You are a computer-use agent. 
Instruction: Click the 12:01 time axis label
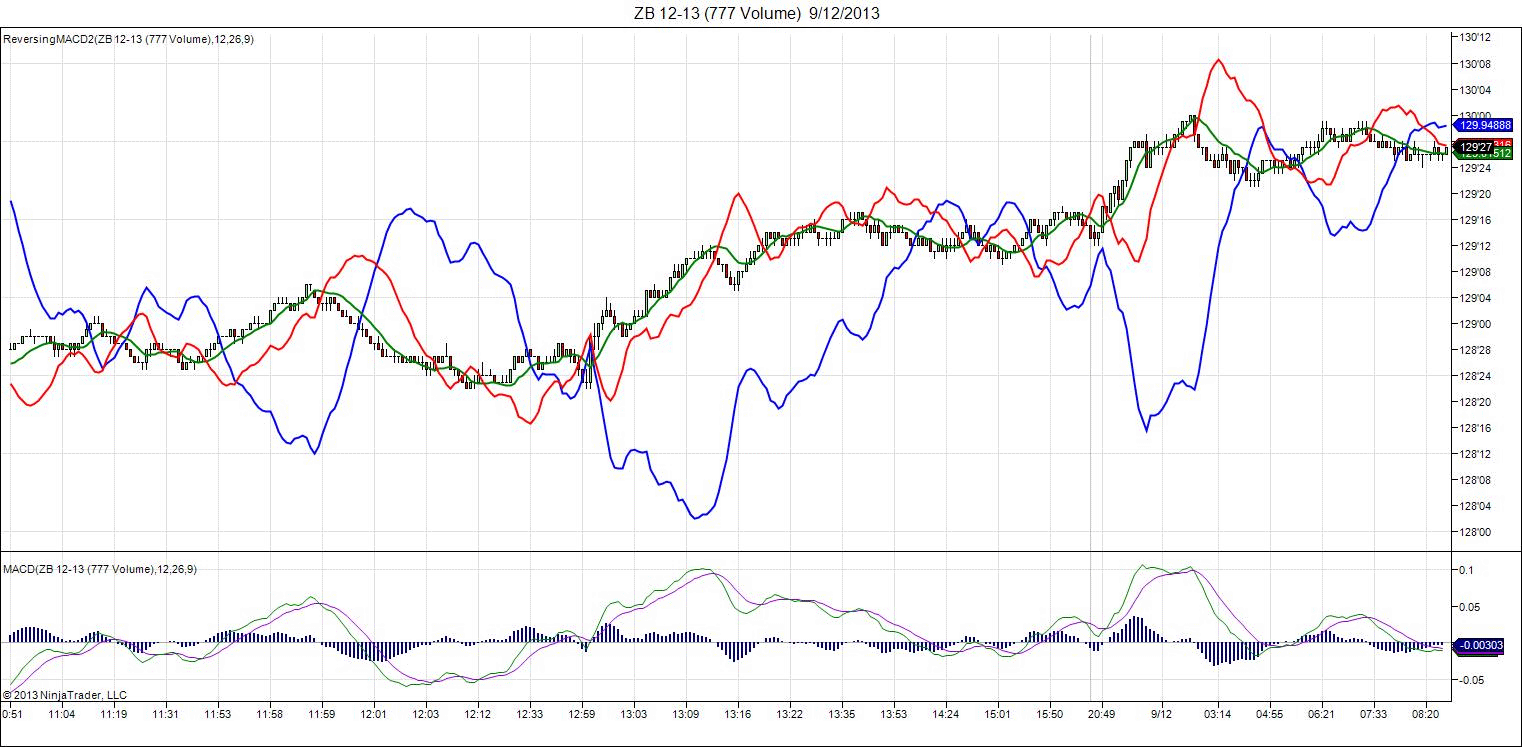(x=374, y=714)
